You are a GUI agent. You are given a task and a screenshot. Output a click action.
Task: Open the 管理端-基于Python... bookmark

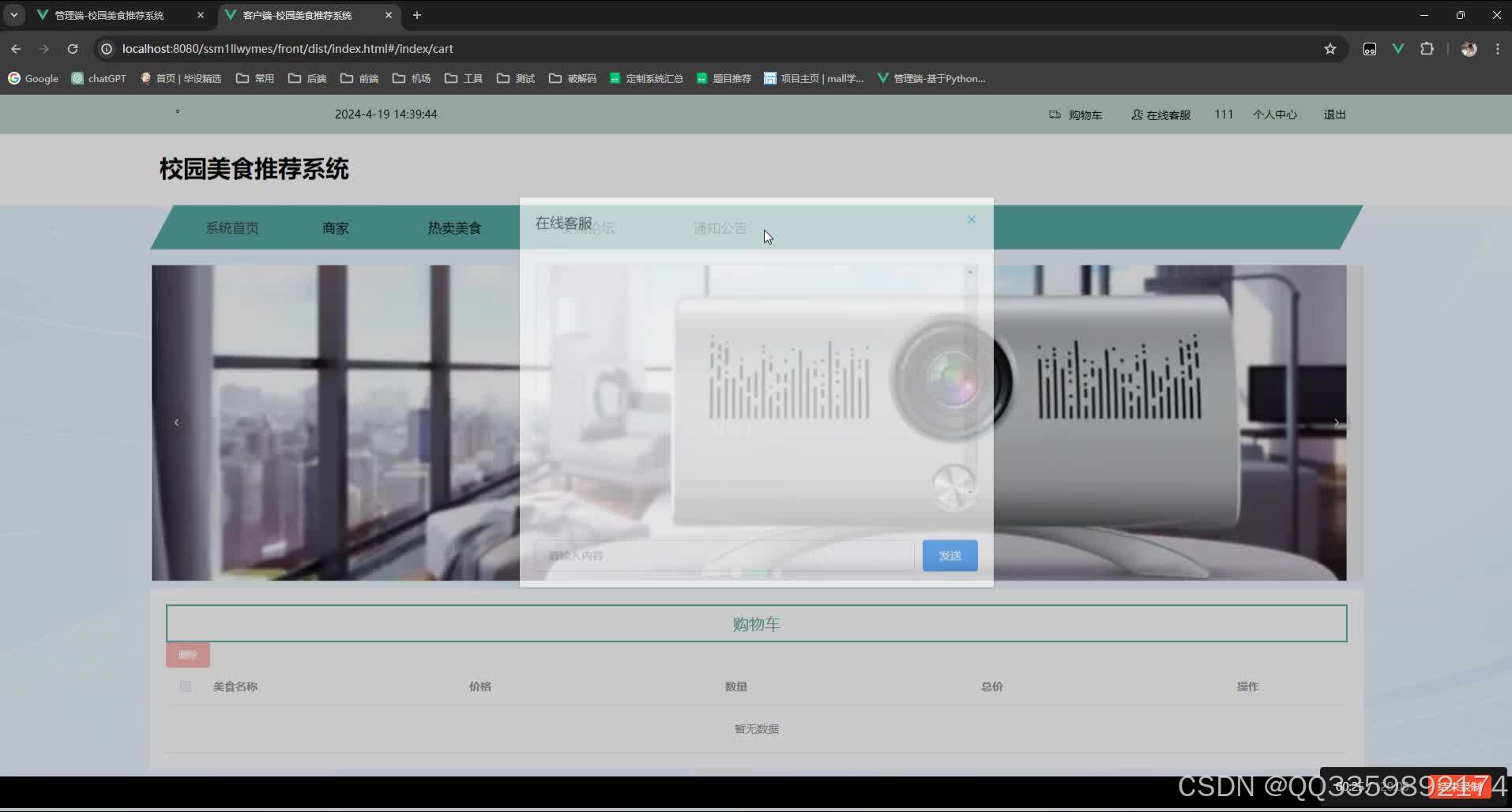click(931, 78)
